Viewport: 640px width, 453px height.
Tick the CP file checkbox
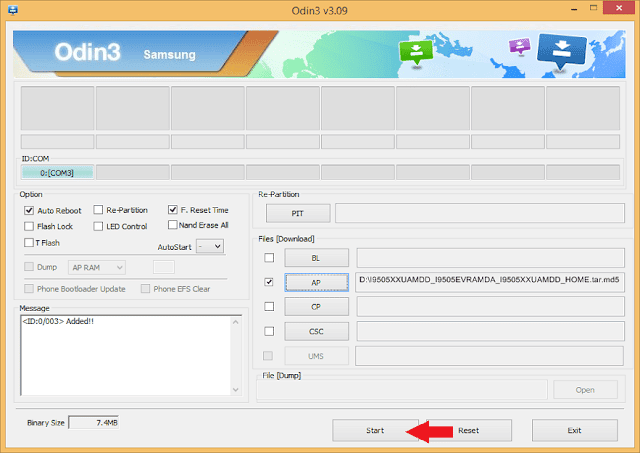click(269, 306)
